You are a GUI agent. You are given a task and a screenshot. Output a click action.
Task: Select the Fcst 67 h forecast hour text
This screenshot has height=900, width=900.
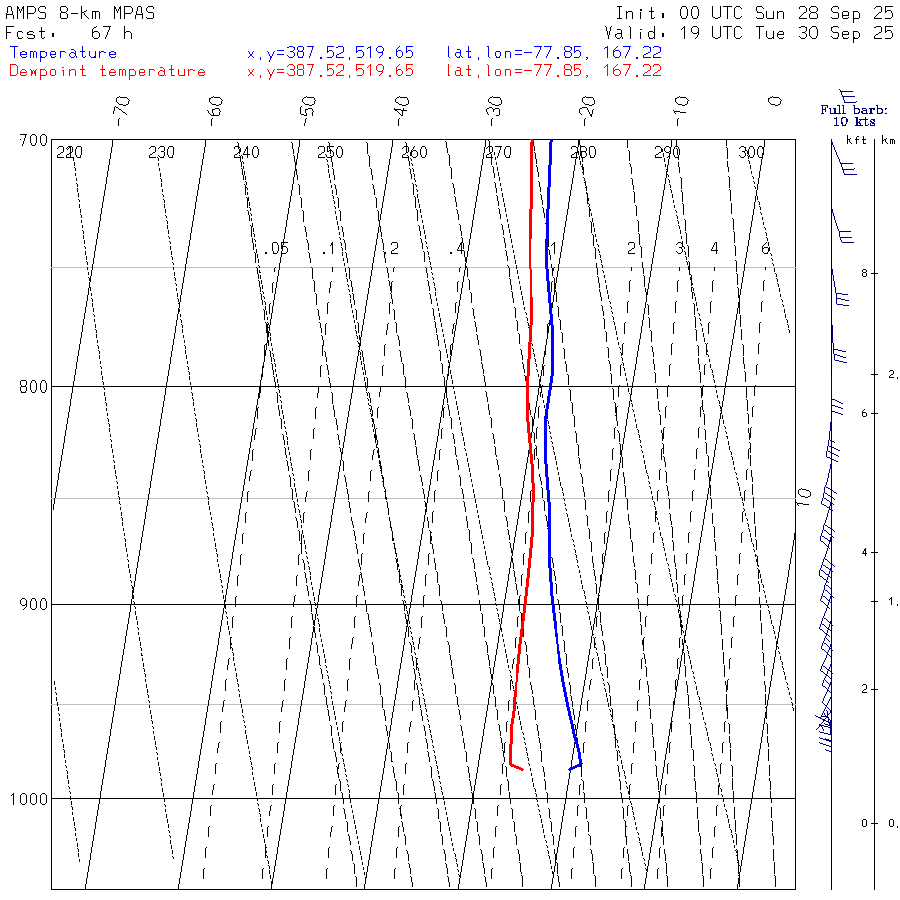[x=69, y=33]
